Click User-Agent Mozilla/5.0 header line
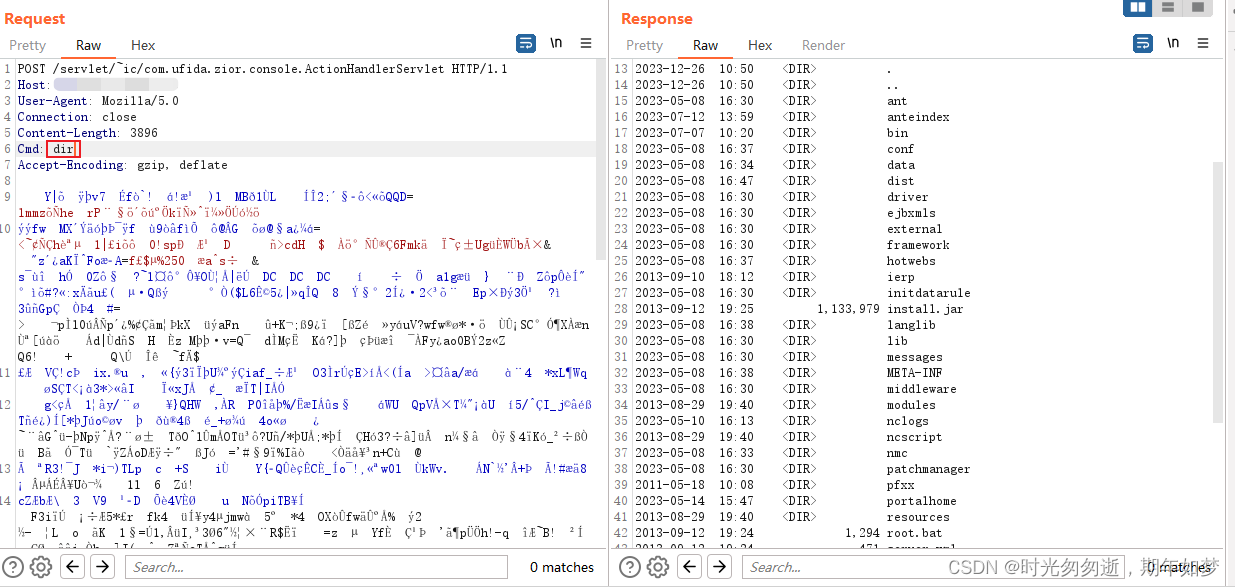 coord(98,101)
